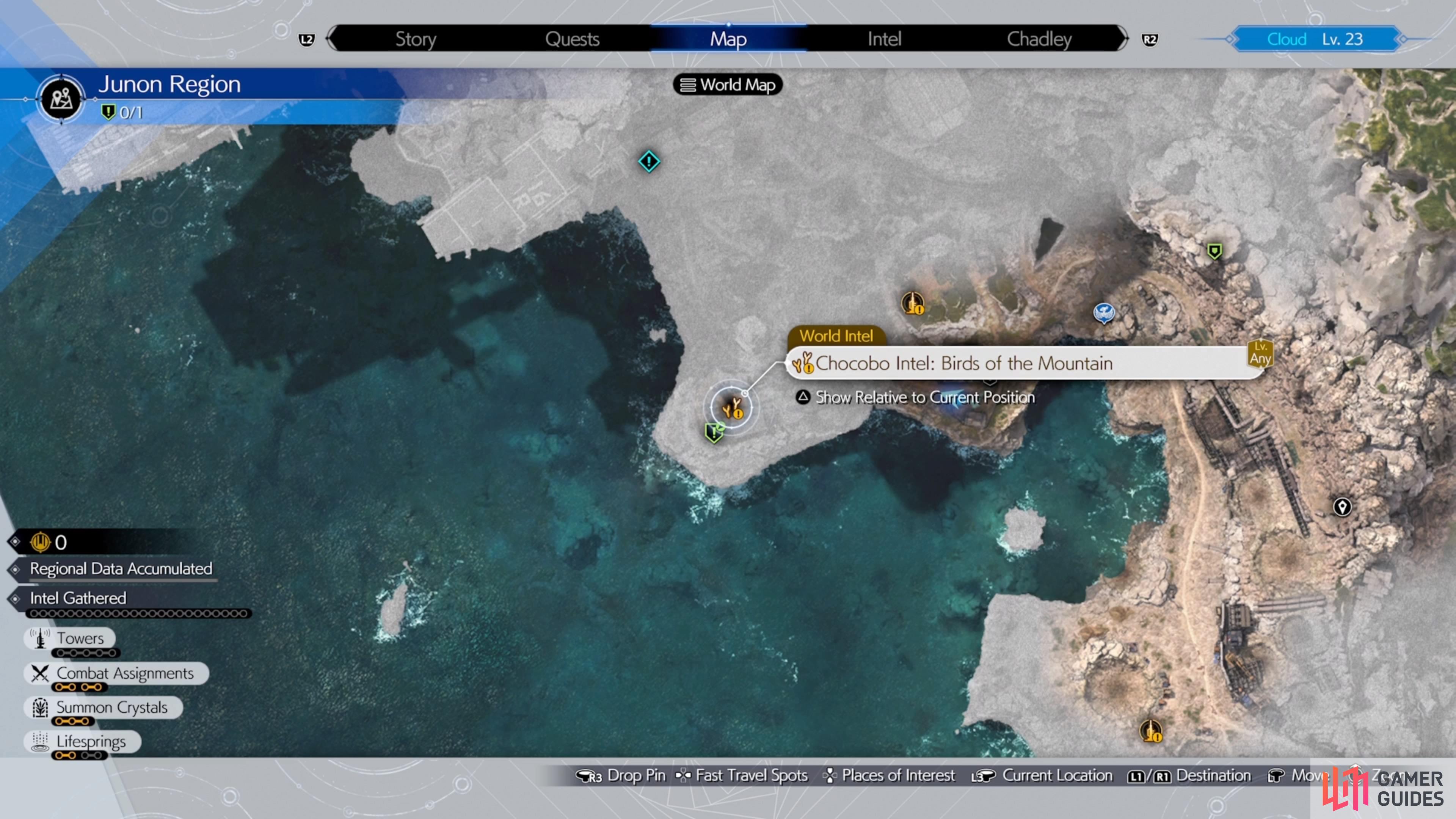Click the R3 stick icon beside Drop Pin
This screenshot has height=819, width=1456.
tap(590, 776)
